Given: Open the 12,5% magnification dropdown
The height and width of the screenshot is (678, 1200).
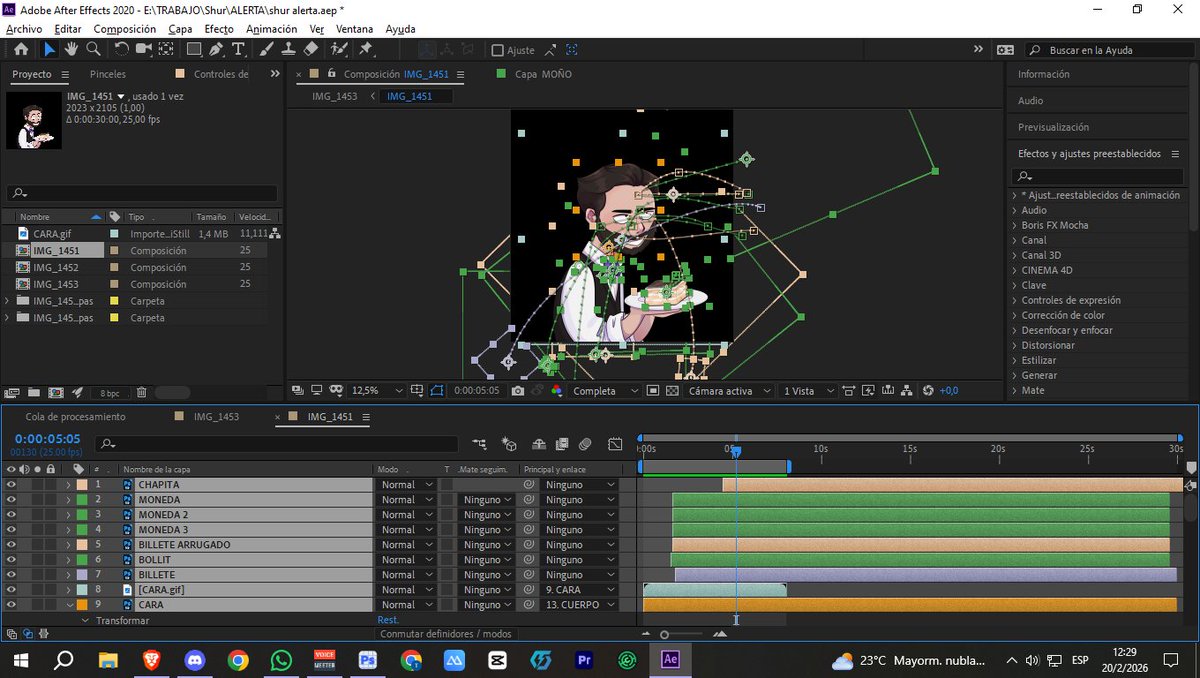Looking at the screenshot, I should point(377,391).
